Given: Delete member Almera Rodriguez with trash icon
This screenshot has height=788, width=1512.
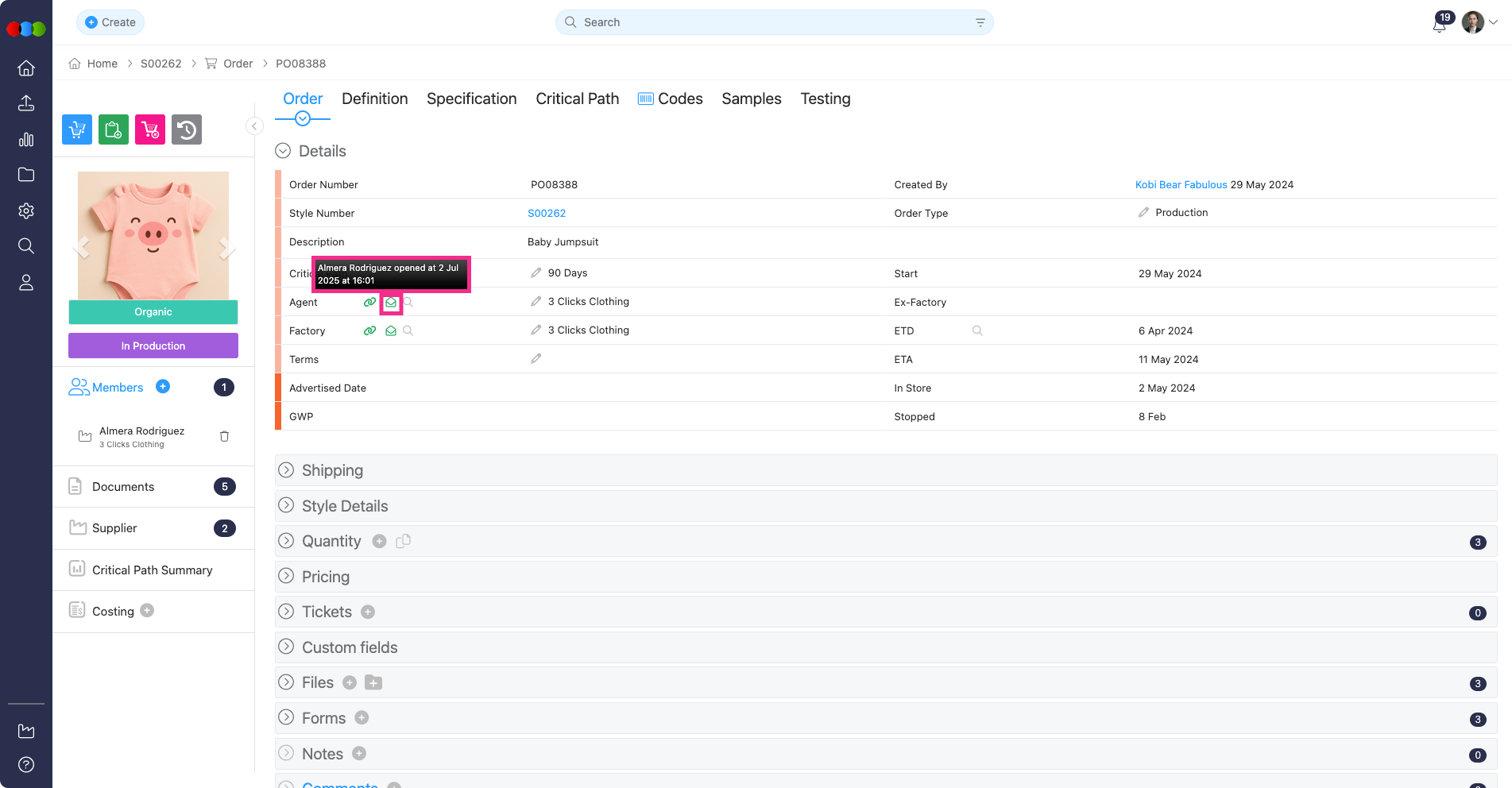Looking at the screenshot, I should click(224, 436).
